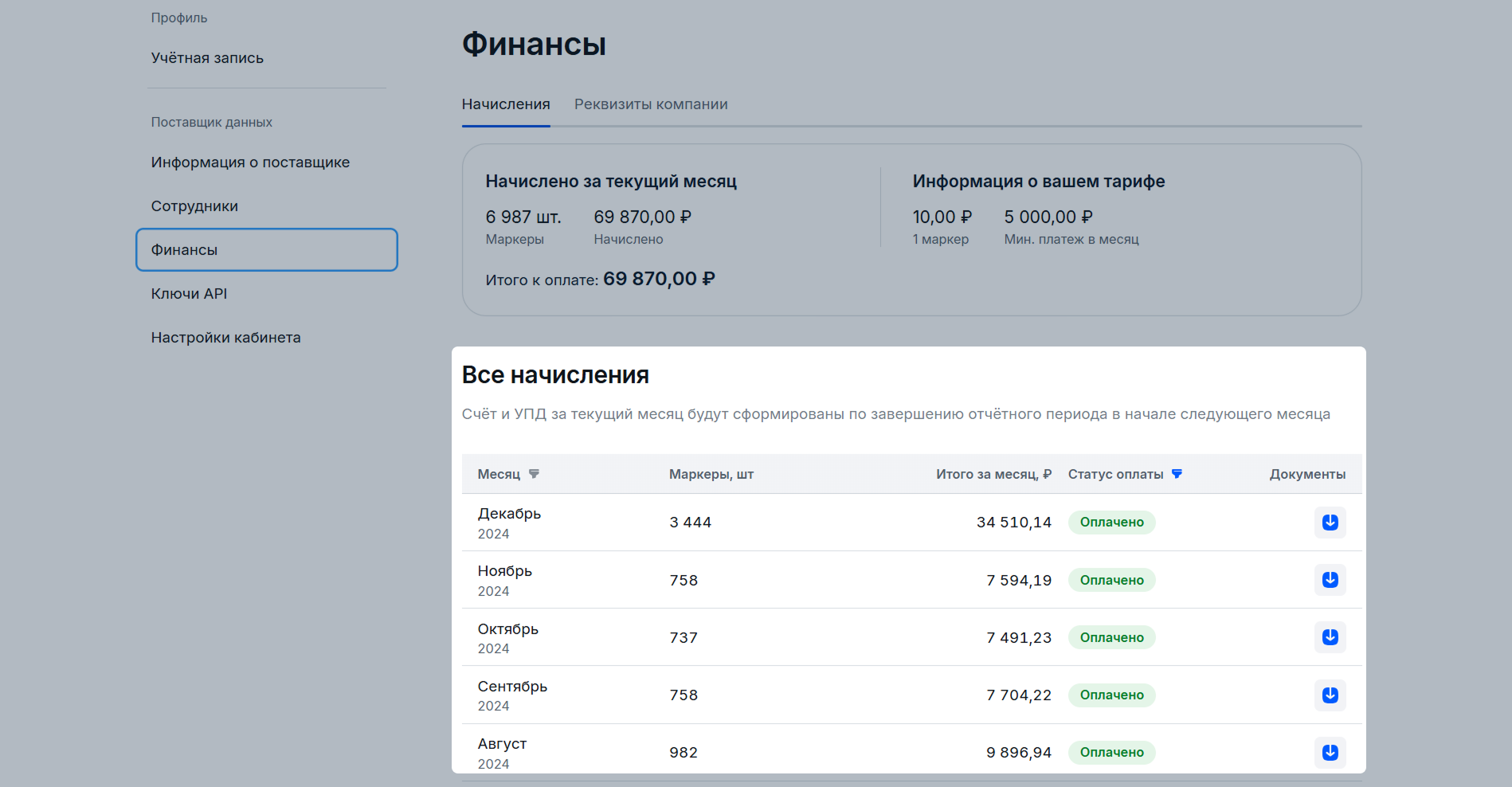Image resolution: width=1512 pixels, height=787 pixels.
Task: Download documents for November 2024
Action: click(1330, 580)
